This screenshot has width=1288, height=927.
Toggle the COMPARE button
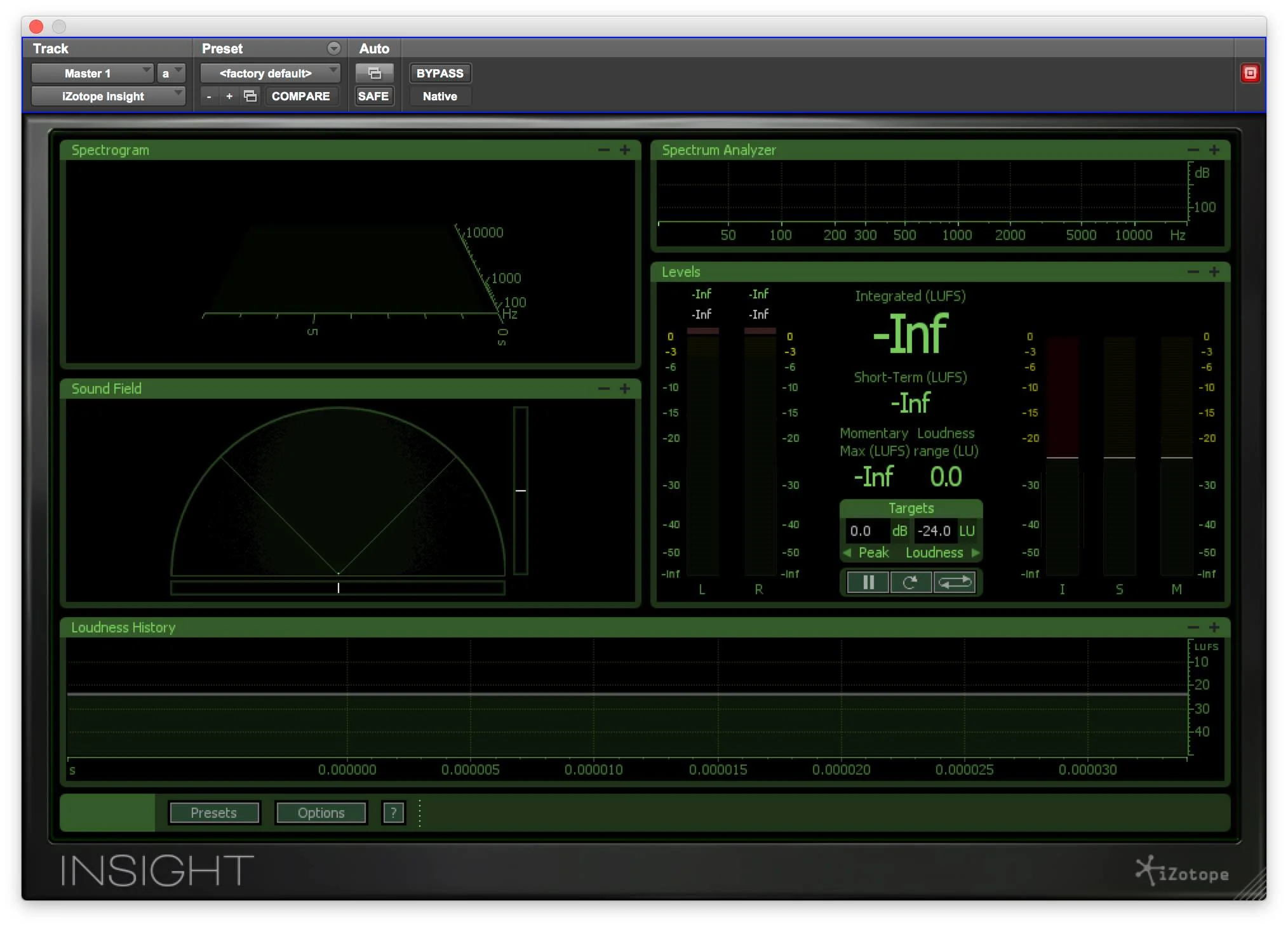300,96
